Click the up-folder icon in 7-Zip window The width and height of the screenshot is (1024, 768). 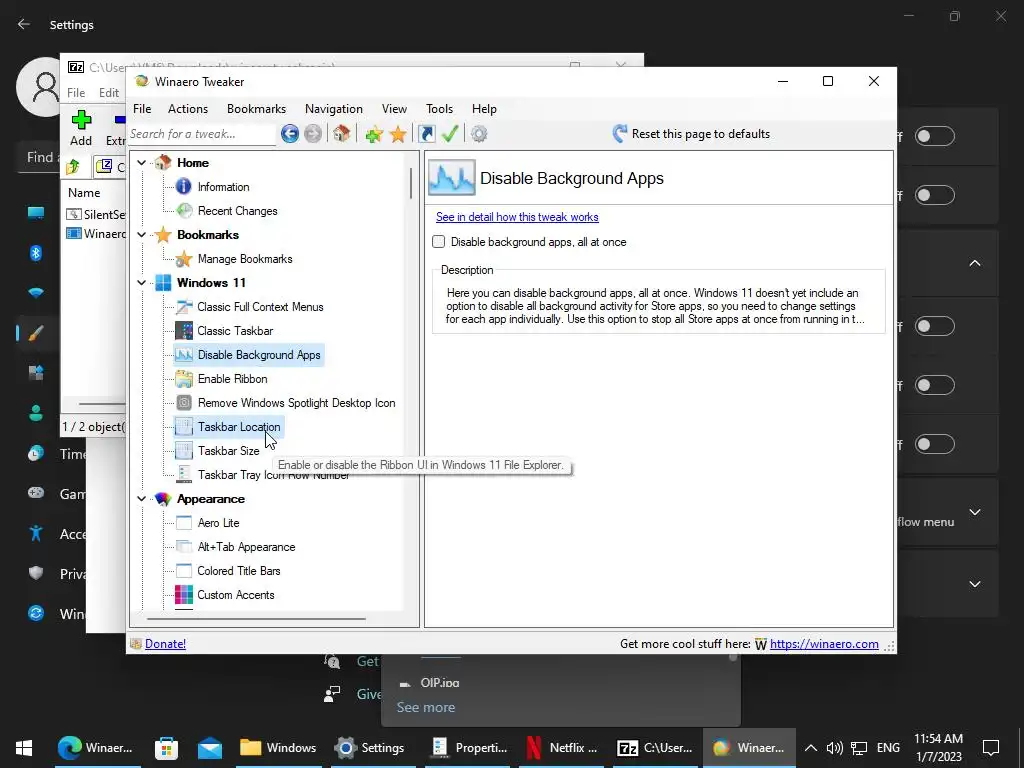coord(72,167)
